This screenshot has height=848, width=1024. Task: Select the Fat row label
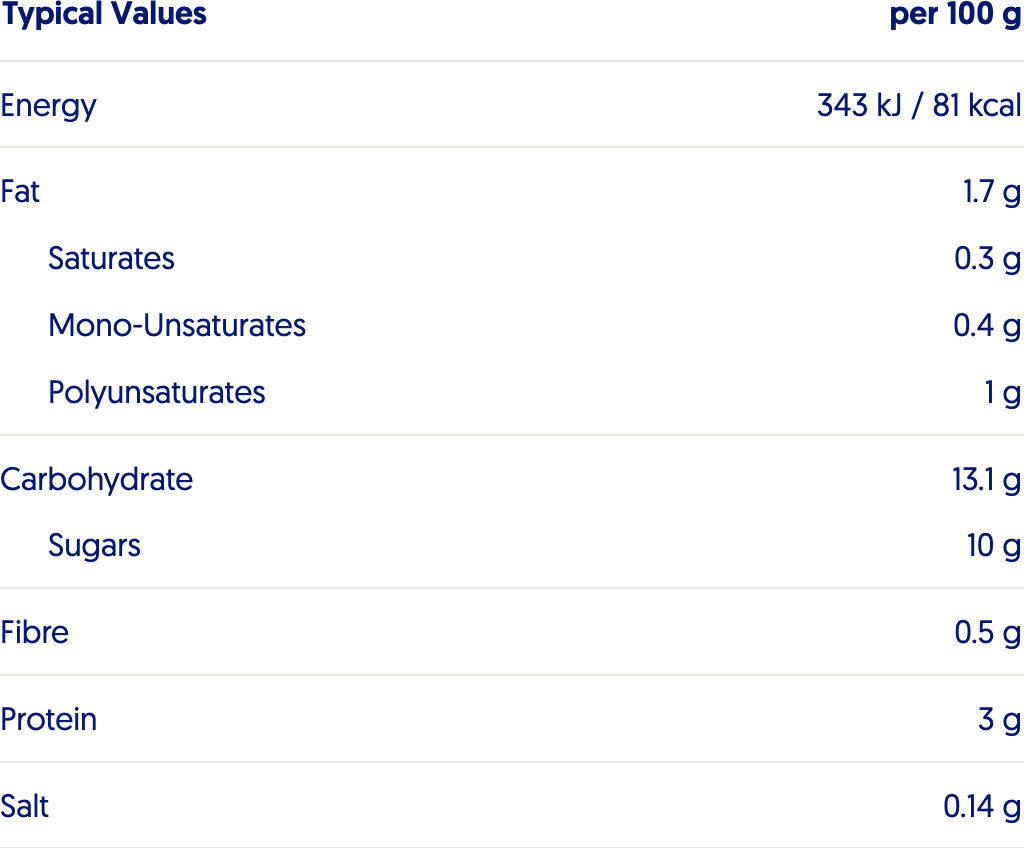(20, 191)
